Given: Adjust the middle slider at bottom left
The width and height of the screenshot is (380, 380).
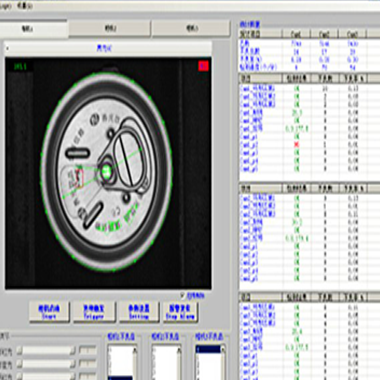Looking at the screenshot, I should click(x=46, y=364).
